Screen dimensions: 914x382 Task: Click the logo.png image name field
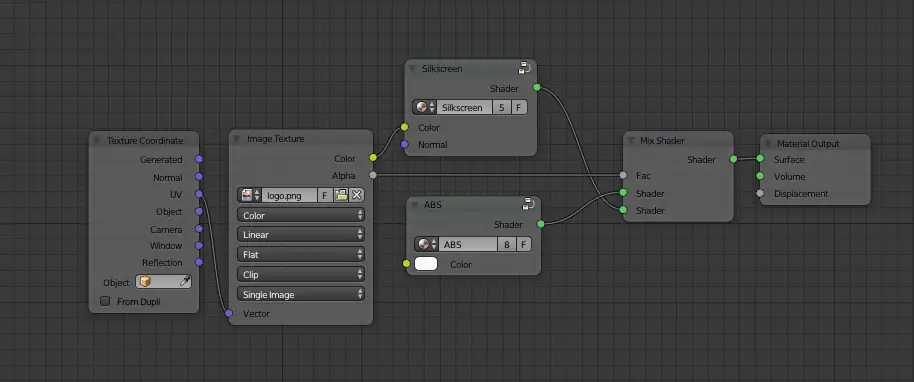[x=290, y=195]
